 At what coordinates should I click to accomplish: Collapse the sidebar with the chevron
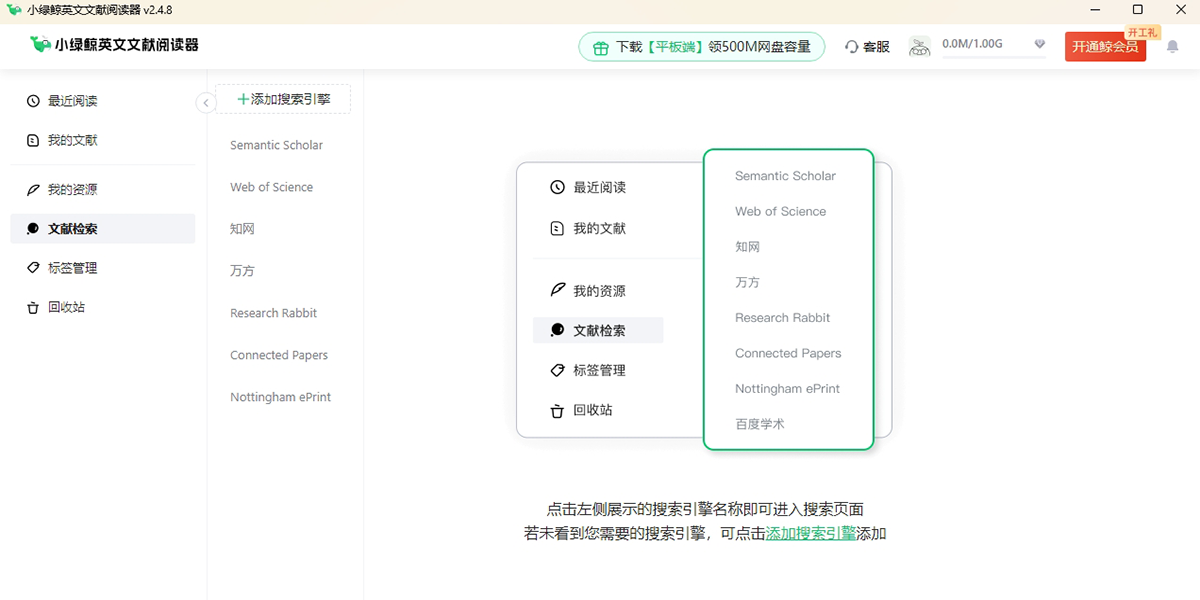206,102
